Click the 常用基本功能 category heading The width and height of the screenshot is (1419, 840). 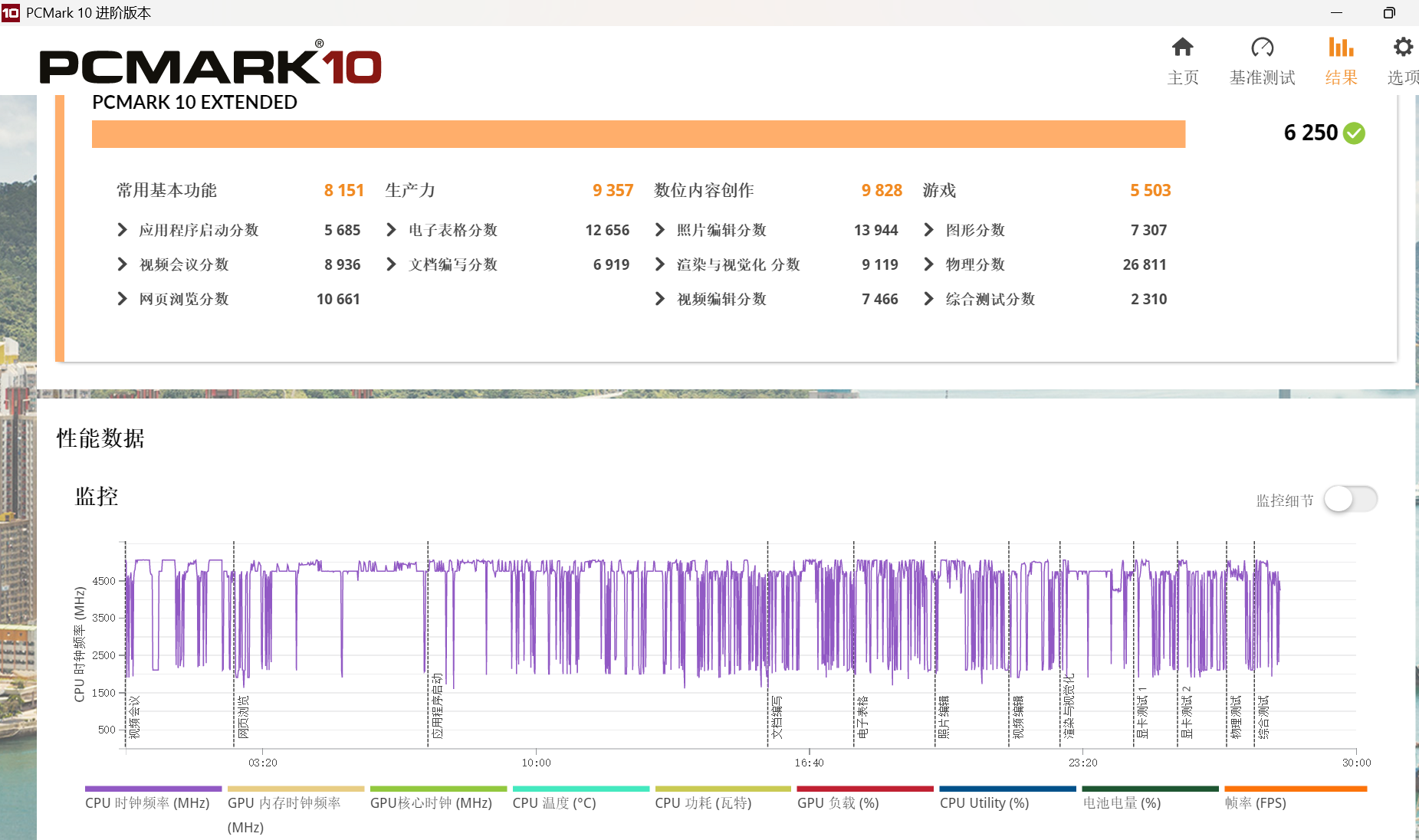tap(166, 190)
